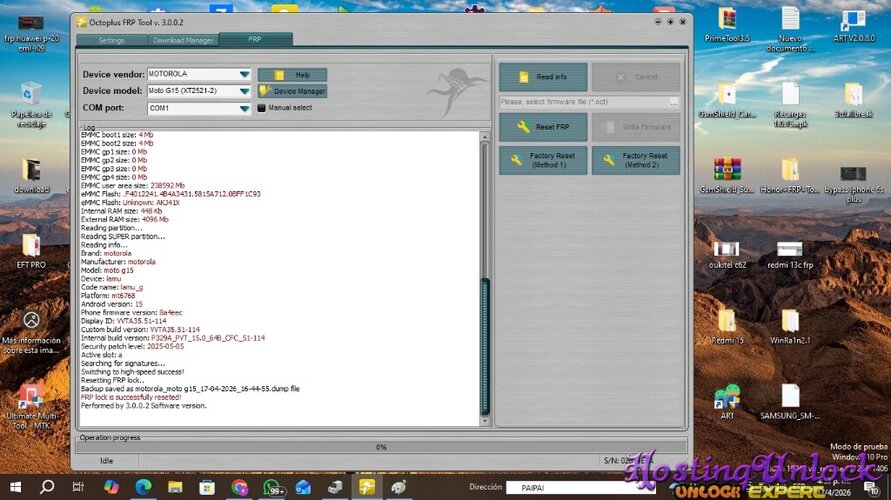Click the log scrollbar thumb
The width and height of the screenshot is (891, 500).
485,347
